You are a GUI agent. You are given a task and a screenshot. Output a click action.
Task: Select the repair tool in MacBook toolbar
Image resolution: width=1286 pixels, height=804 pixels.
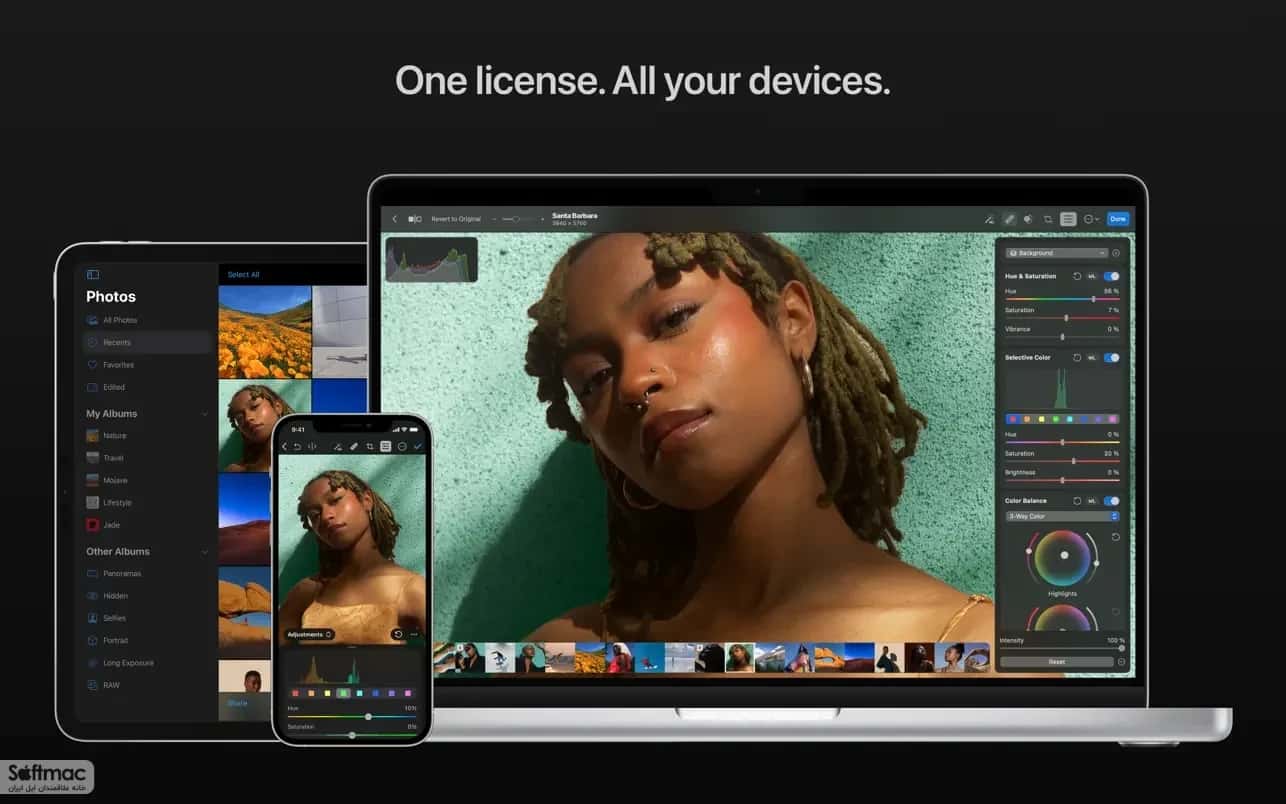tap(1010, 219)
